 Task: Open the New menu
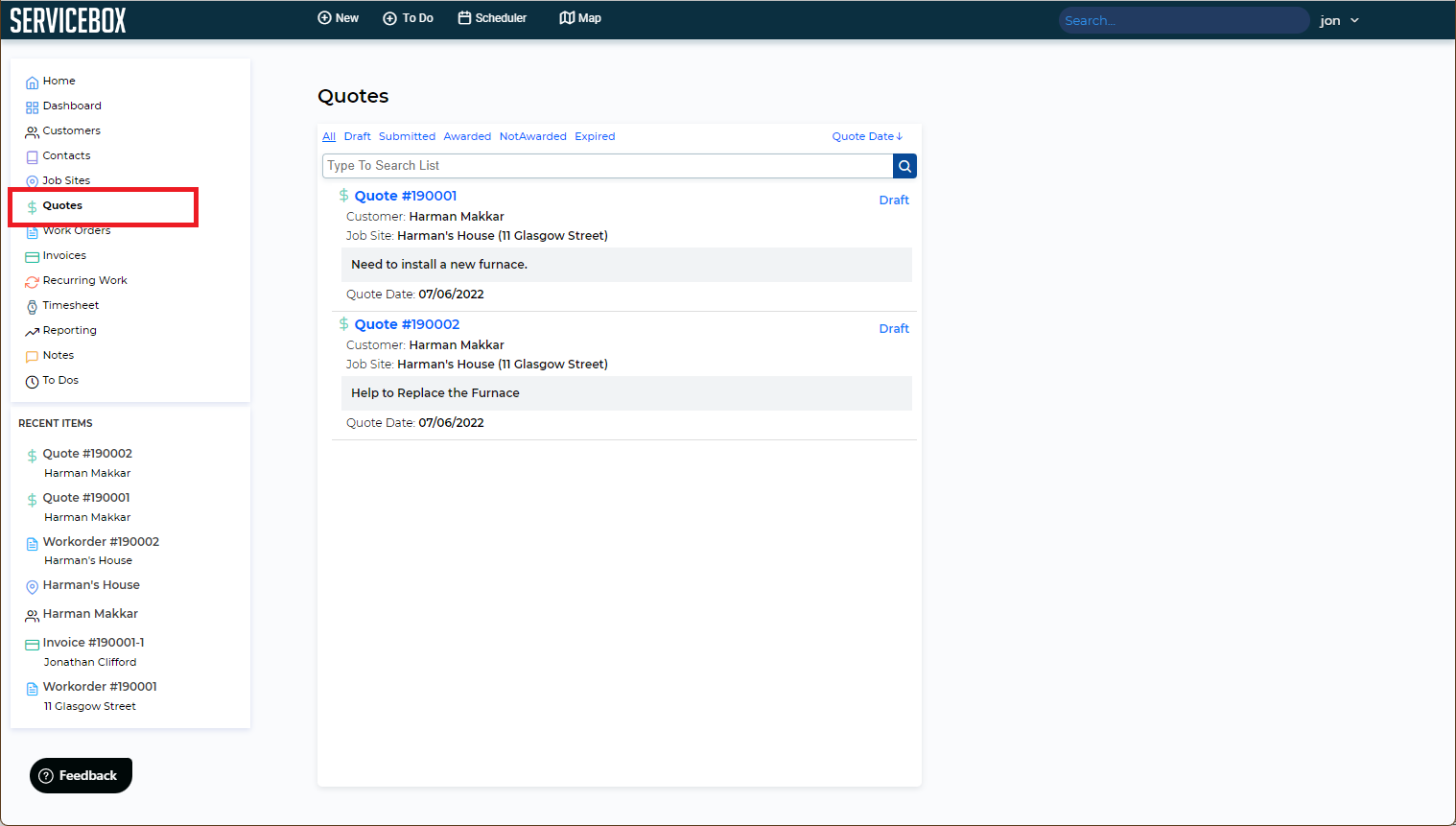[x=338, y=18]
